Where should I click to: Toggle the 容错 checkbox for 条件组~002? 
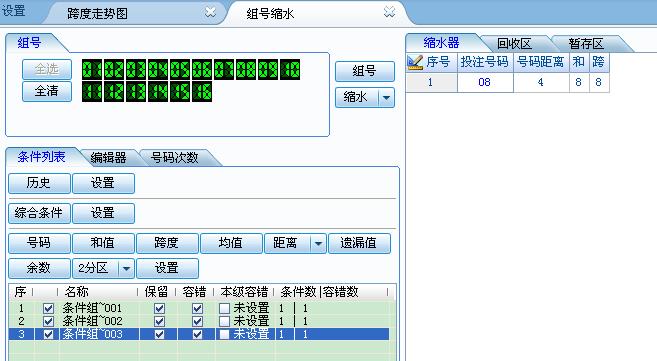point(197,322)
